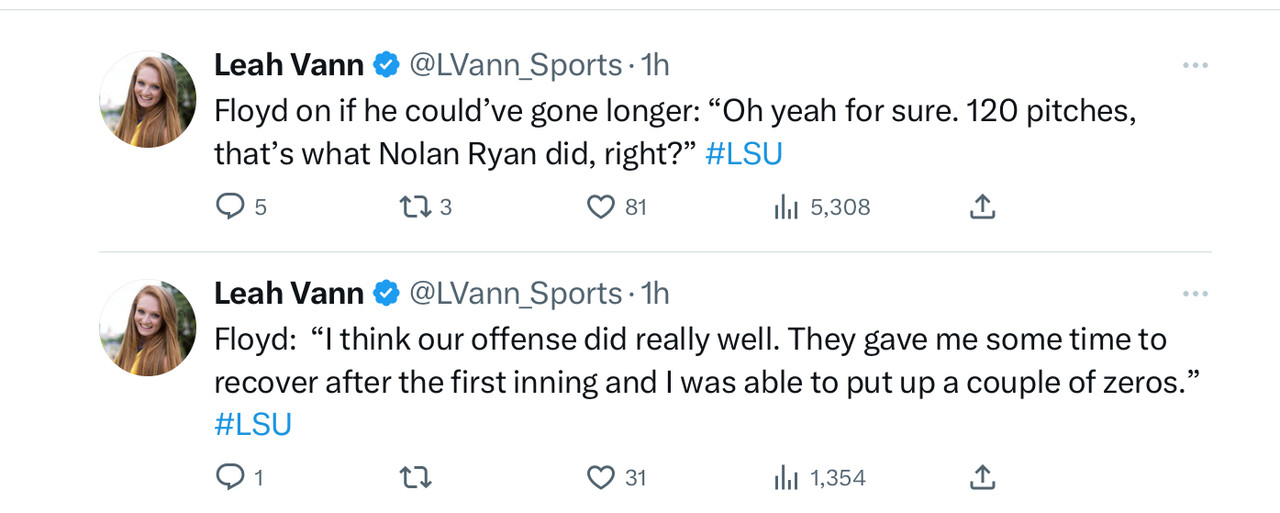View analytics showing 1,354 views
Viewport: 1280px width, 513px height.
[x=786, y=478]
